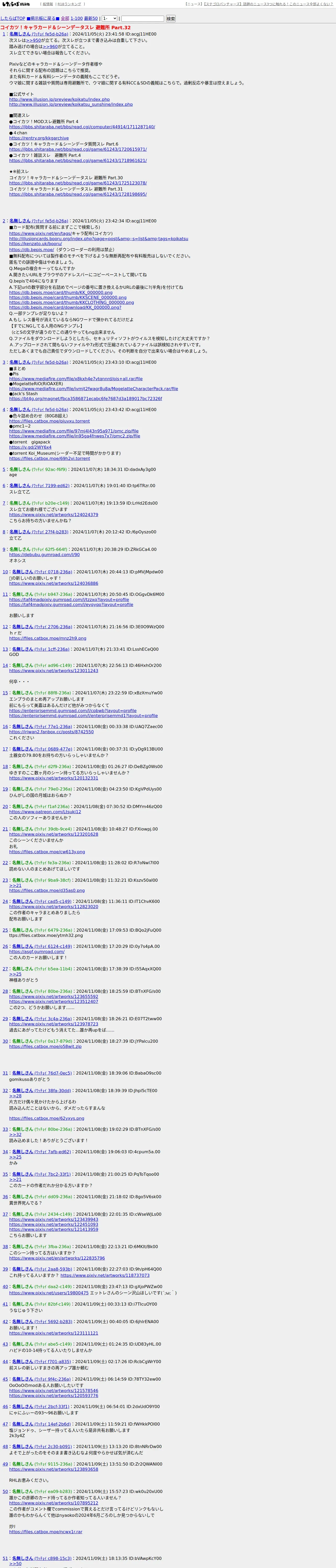This screenshot has width=336, height=1568.
Task: Open illusion koikatu preview link
Action: (59, 99)
